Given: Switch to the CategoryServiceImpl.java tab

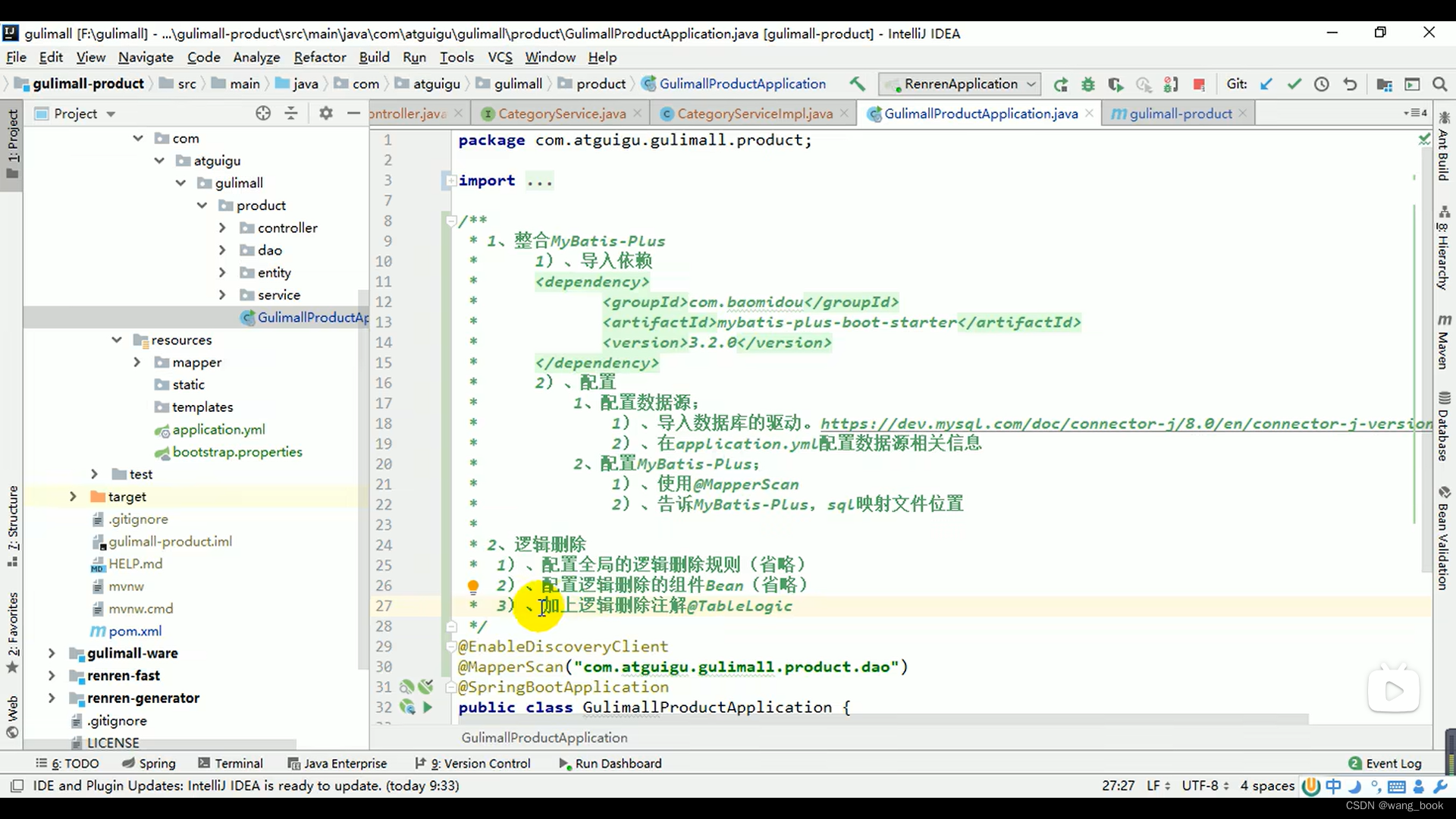Looking at the screenshot, I should pyautogui.click(x=754, y=114).
